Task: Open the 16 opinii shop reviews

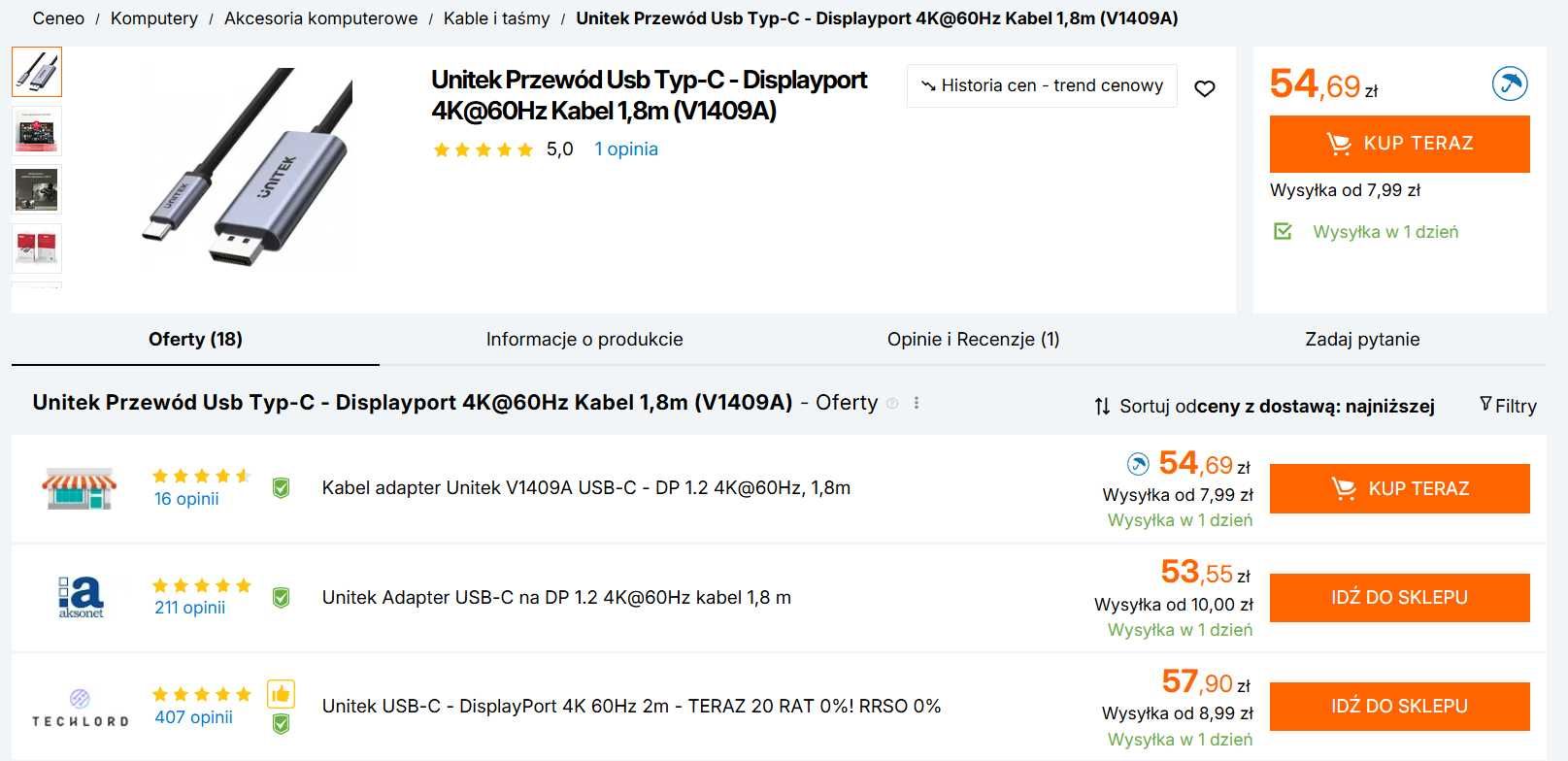Action: coord(186,499)
